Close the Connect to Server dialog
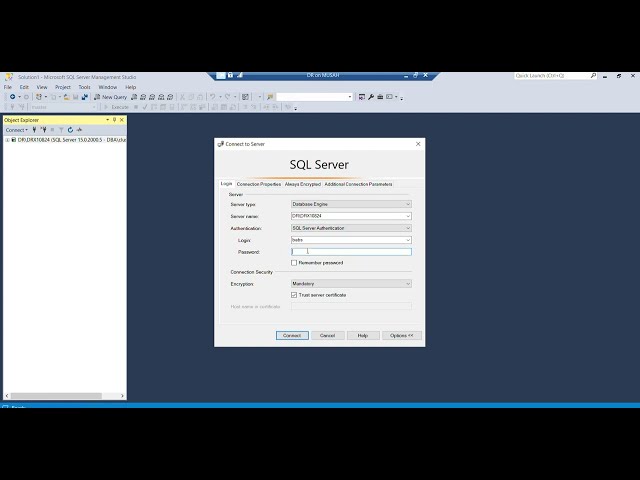 point(418,144)
